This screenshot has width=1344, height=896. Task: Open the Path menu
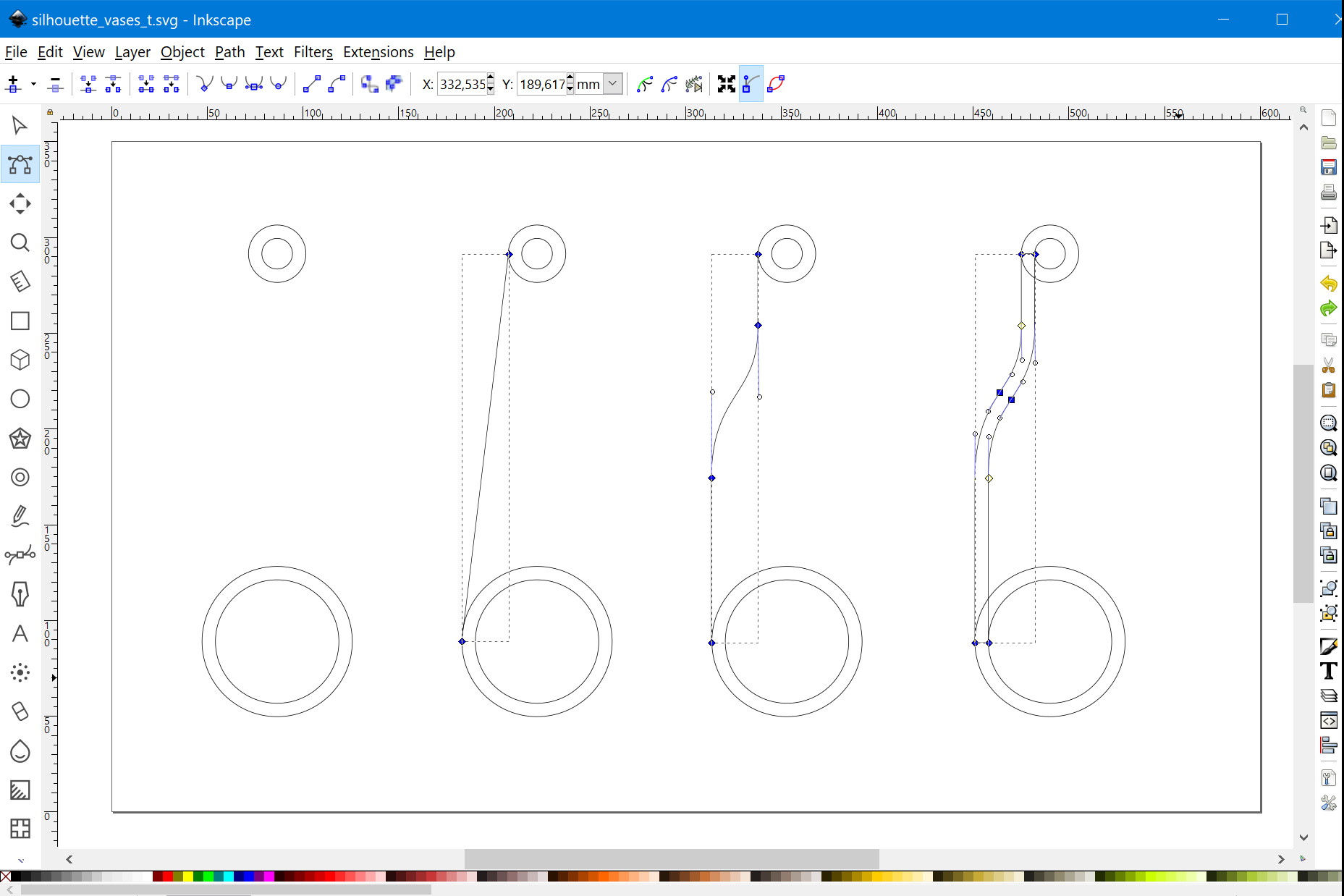pos(229,52)
